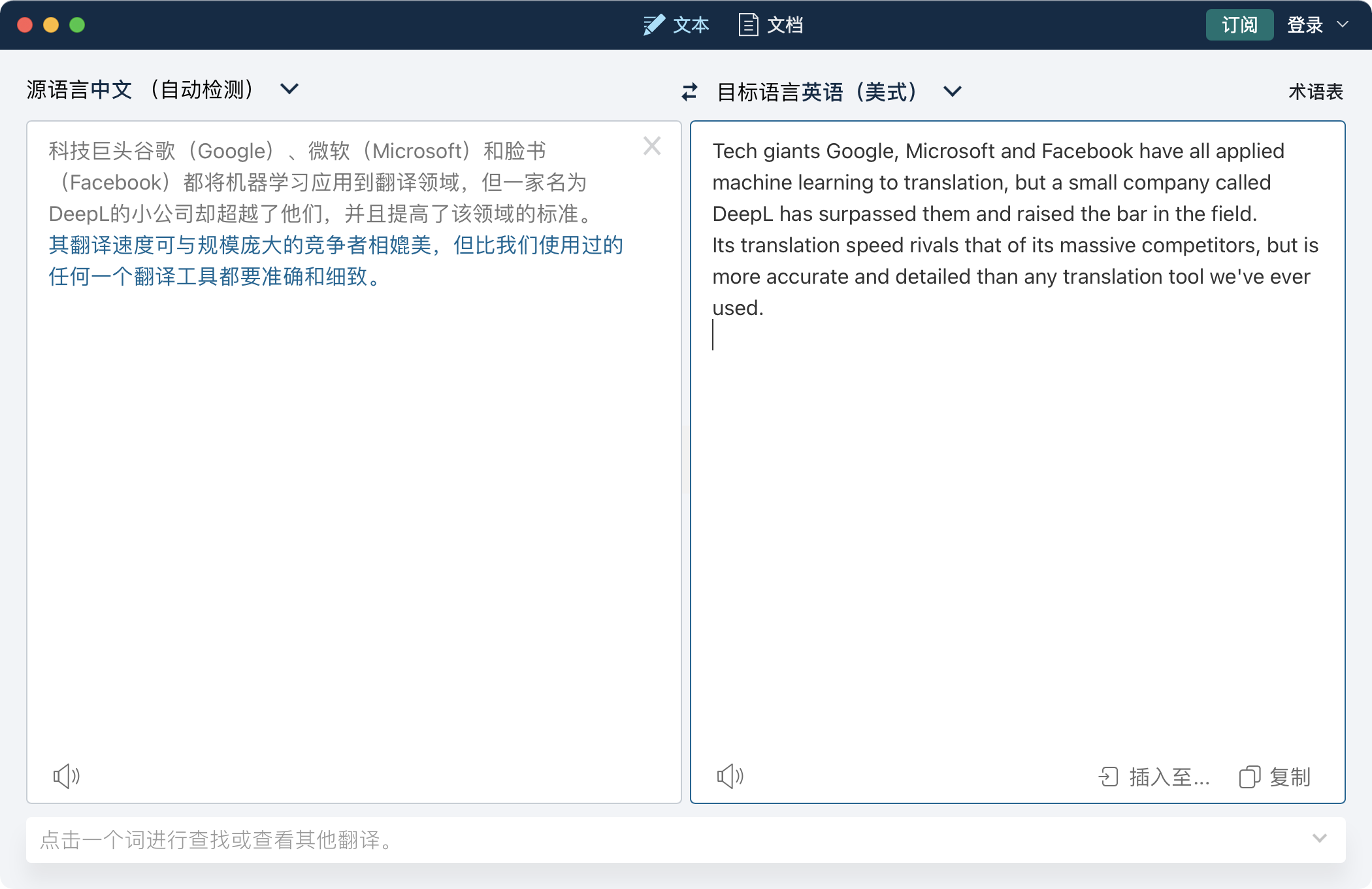Click the green macOS fullscreen button
The image size is (1372, 889).
coord(77,25)
